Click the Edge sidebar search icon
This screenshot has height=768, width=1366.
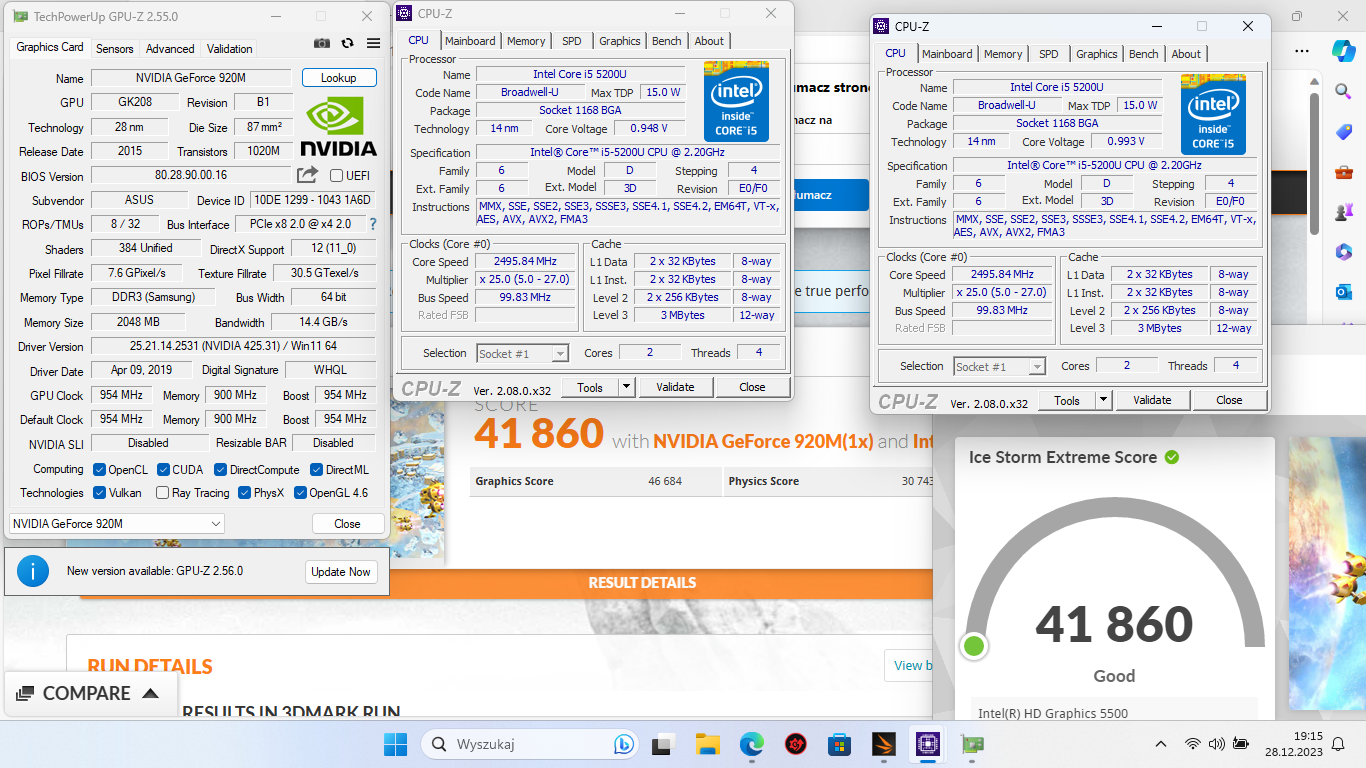[x=1343, y=91]
